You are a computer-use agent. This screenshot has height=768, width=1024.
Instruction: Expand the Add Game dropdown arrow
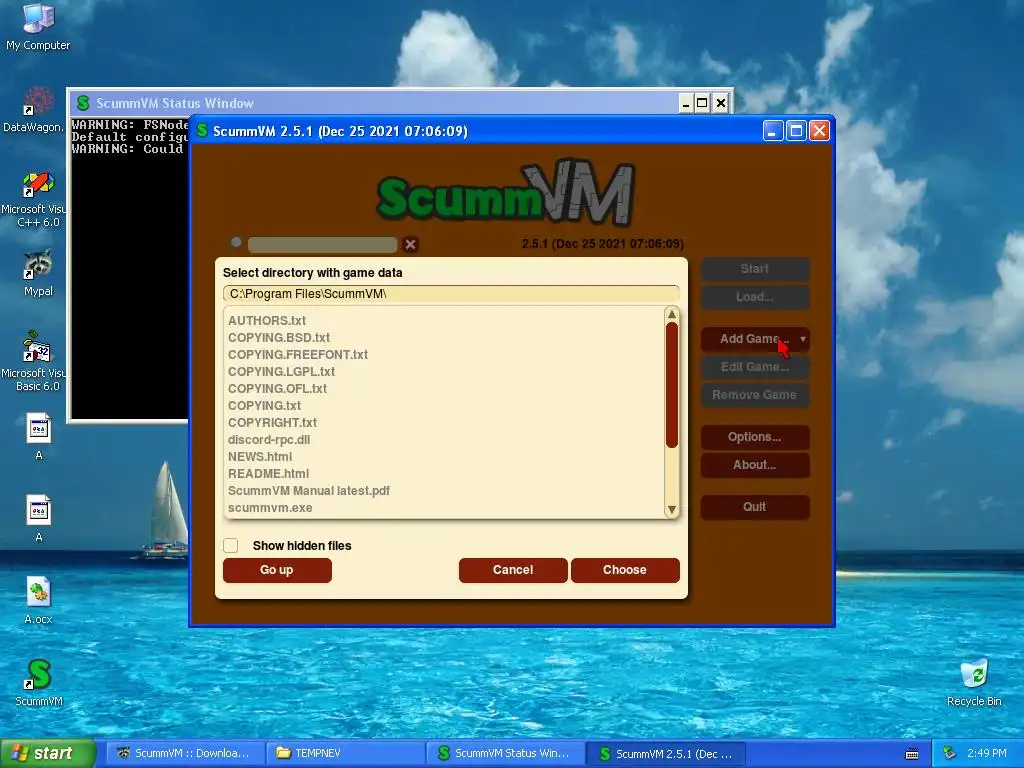click(x=803, y=339)
